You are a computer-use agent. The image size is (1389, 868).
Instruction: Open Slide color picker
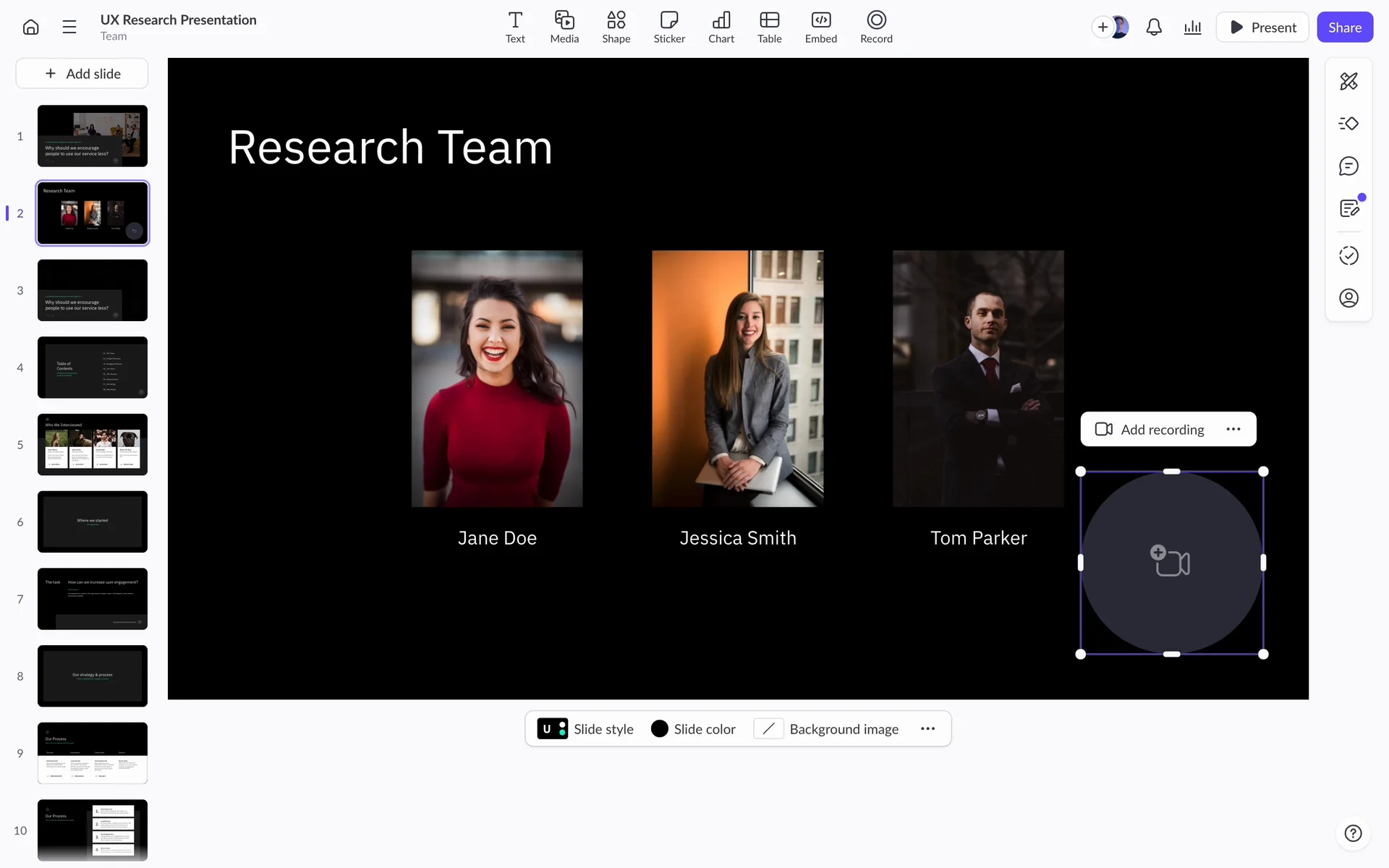(693, 729)
